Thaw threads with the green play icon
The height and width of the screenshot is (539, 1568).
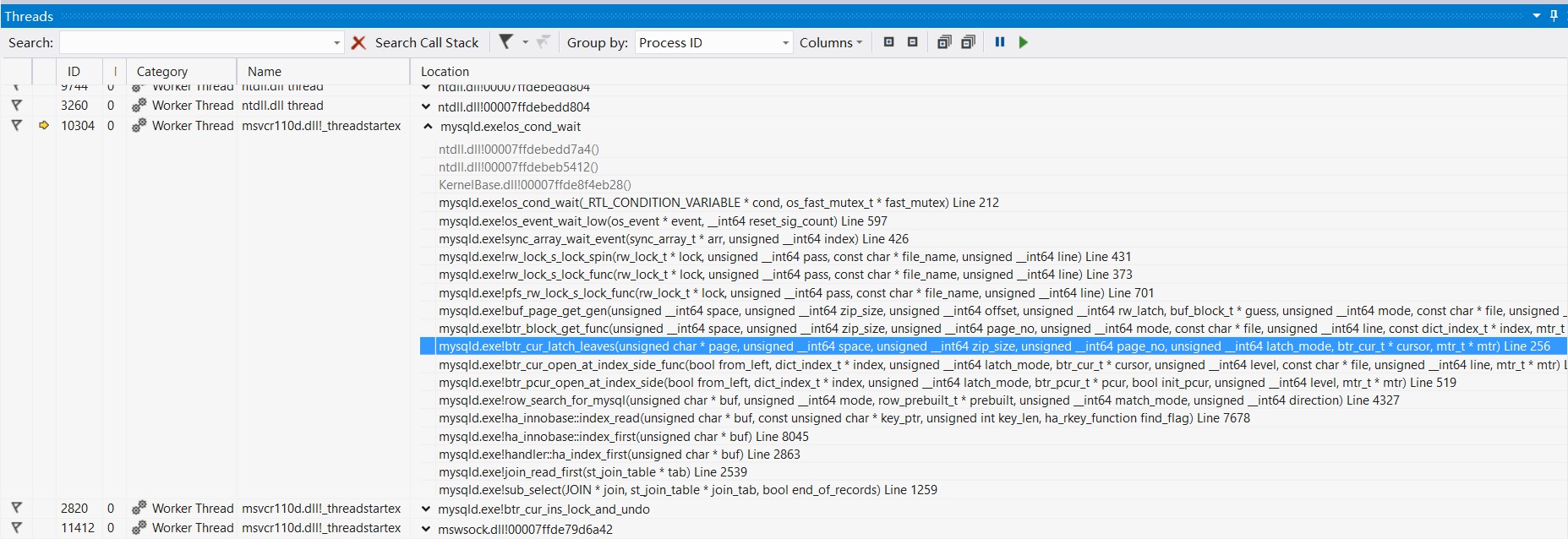tap(1023, 41)
